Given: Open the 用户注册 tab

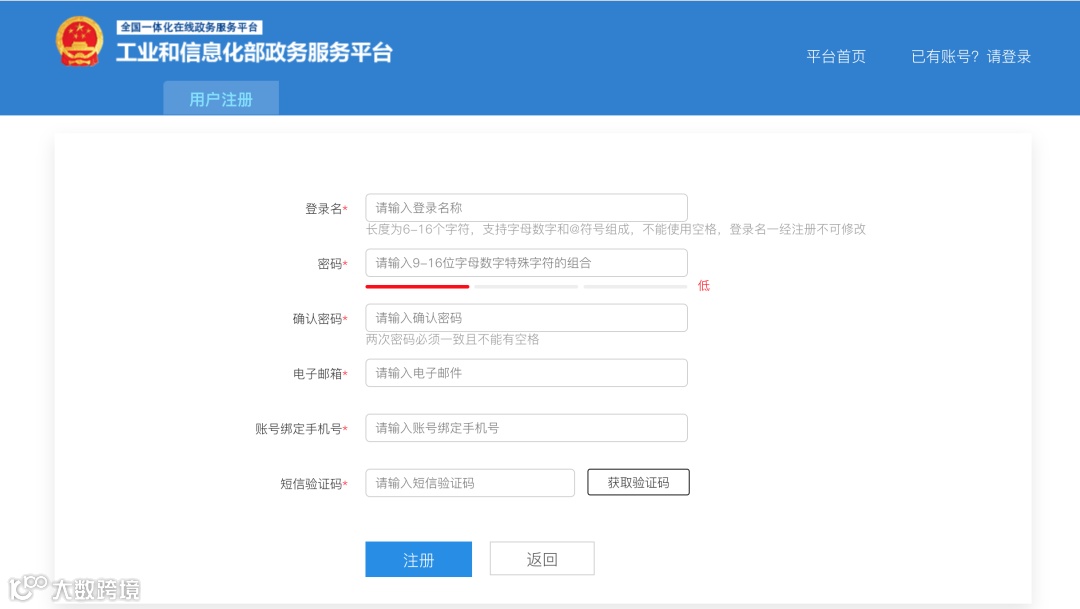Looking at the screenshot, I should [221, 99].
